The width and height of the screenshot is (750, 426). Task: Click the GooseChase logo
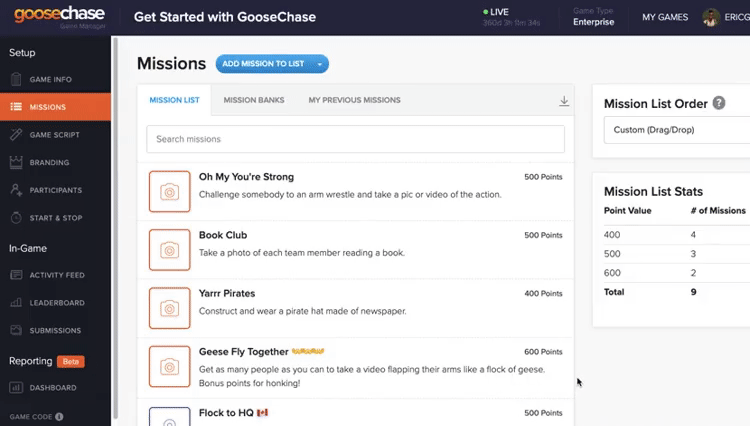tap(59, 16)
